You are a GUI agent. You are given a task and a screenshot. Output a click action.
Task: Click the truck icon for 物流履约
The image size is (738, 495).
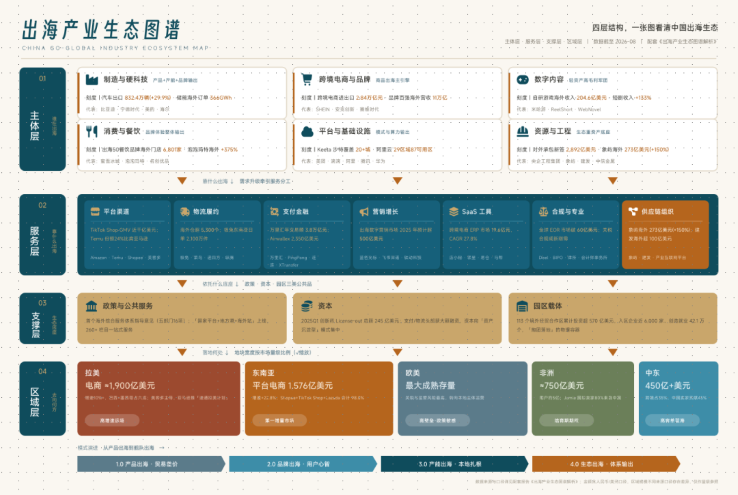(185, 212)
